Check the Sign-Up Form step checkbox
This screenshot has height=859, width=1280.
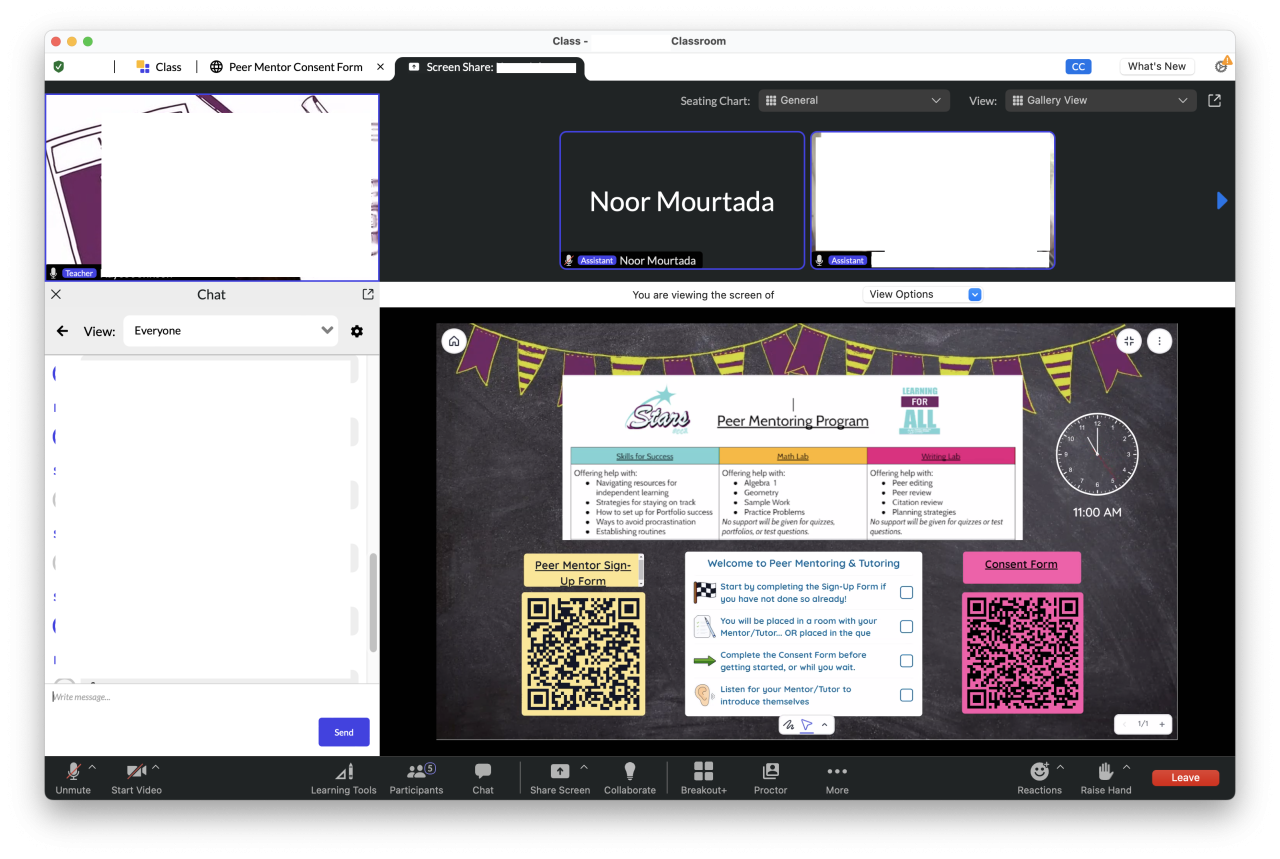tap(906, 593)
